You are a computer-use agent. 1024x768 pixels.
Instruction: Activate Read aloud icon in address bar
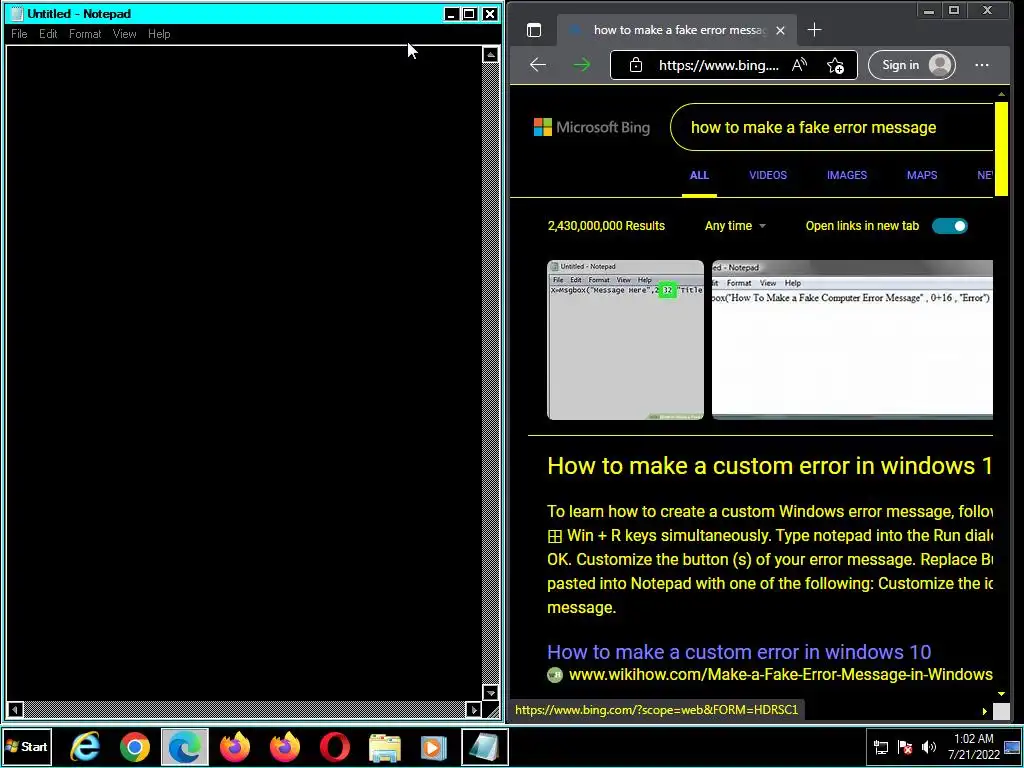coord(799,65)
